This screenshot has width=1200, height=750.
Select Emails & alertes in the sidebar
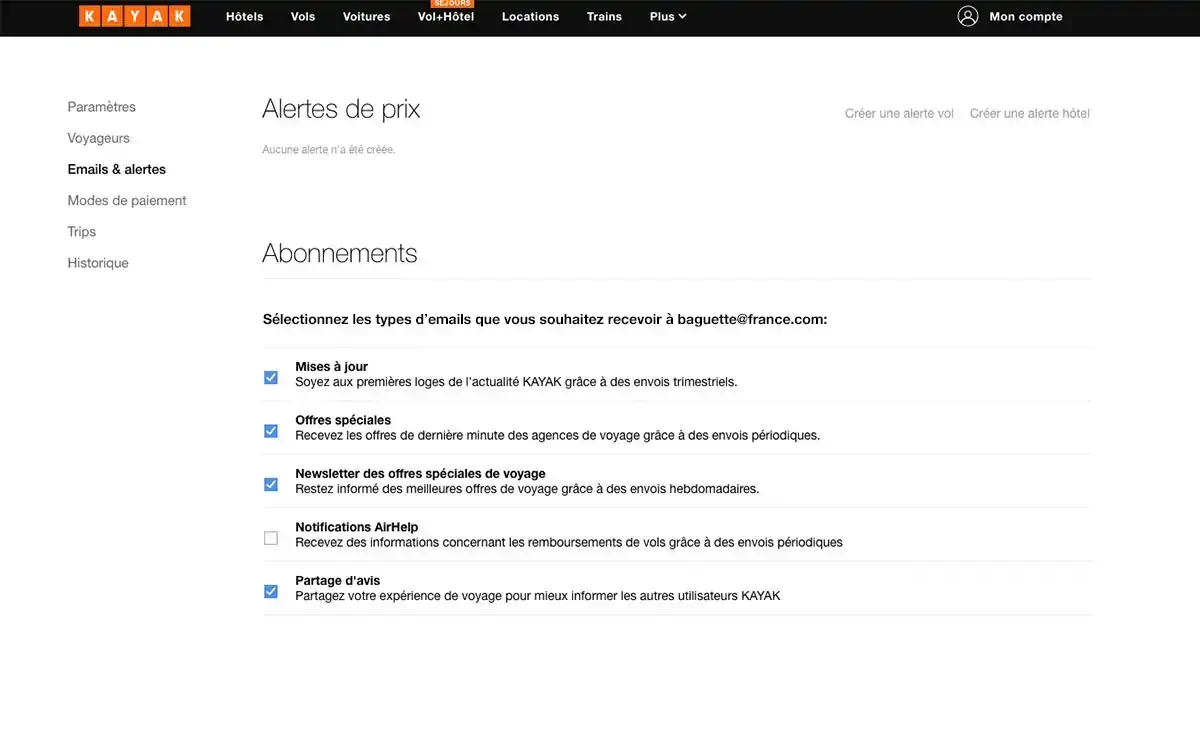point(117,169)
